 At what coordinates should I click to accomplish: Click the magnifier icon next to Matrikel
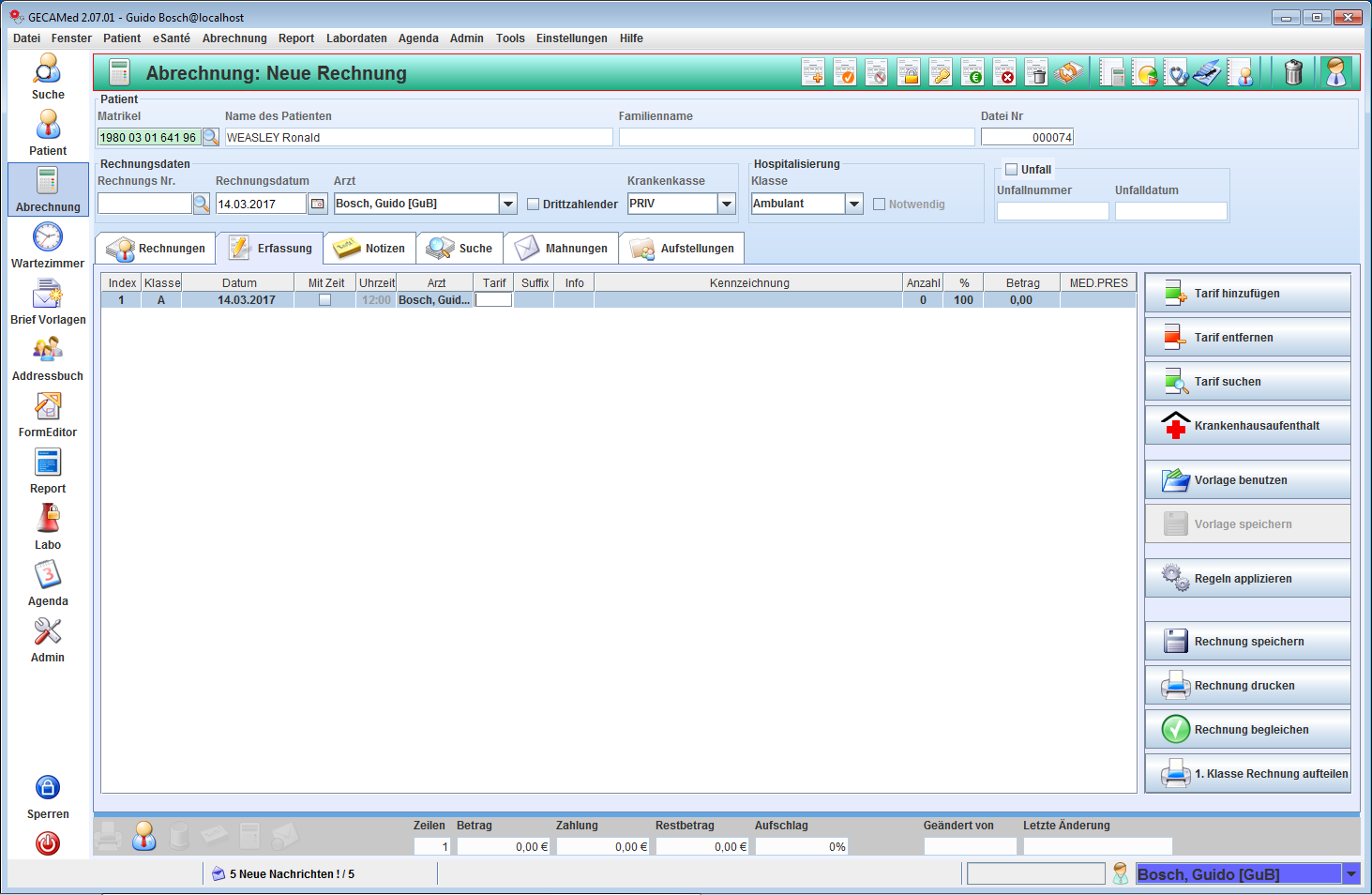click(x=211, y=137)
